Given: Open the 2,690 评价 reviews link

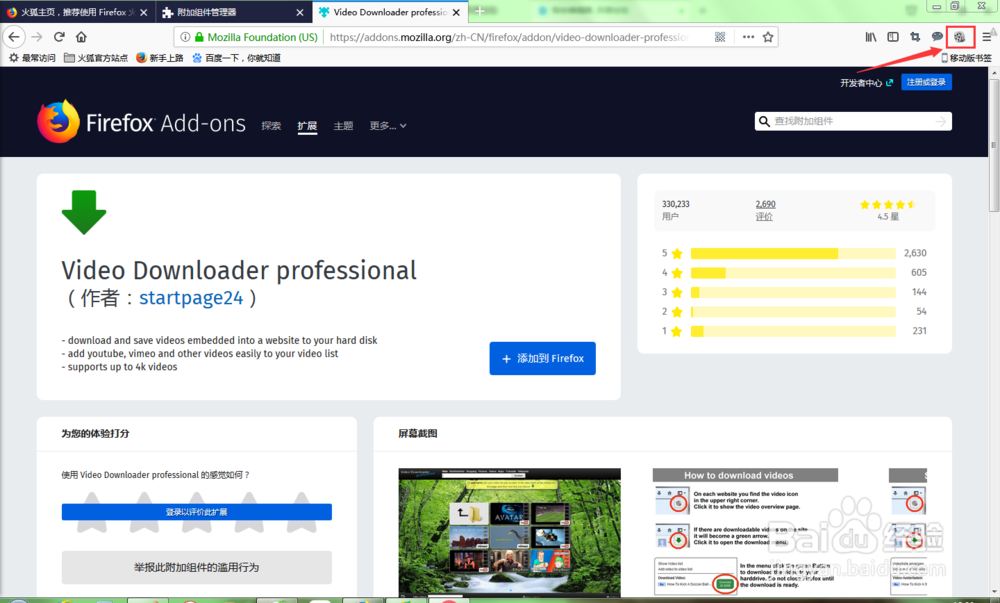Looking at the screenshot, I should tap(765, 210).
